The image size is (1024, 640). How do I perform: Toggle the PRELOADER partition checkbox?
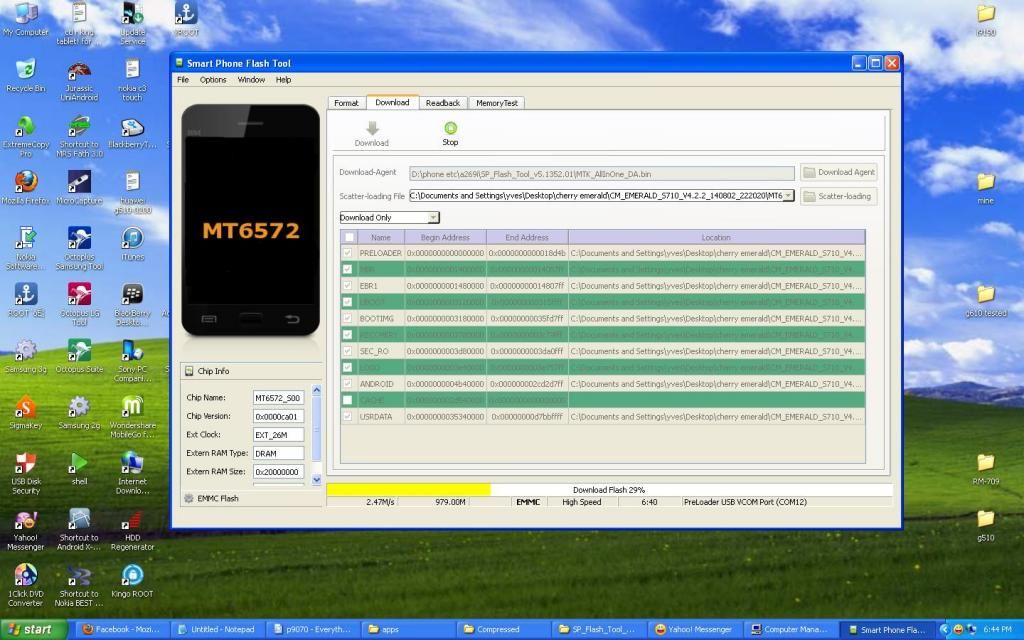pyautogui.click(x=348, y=254)
